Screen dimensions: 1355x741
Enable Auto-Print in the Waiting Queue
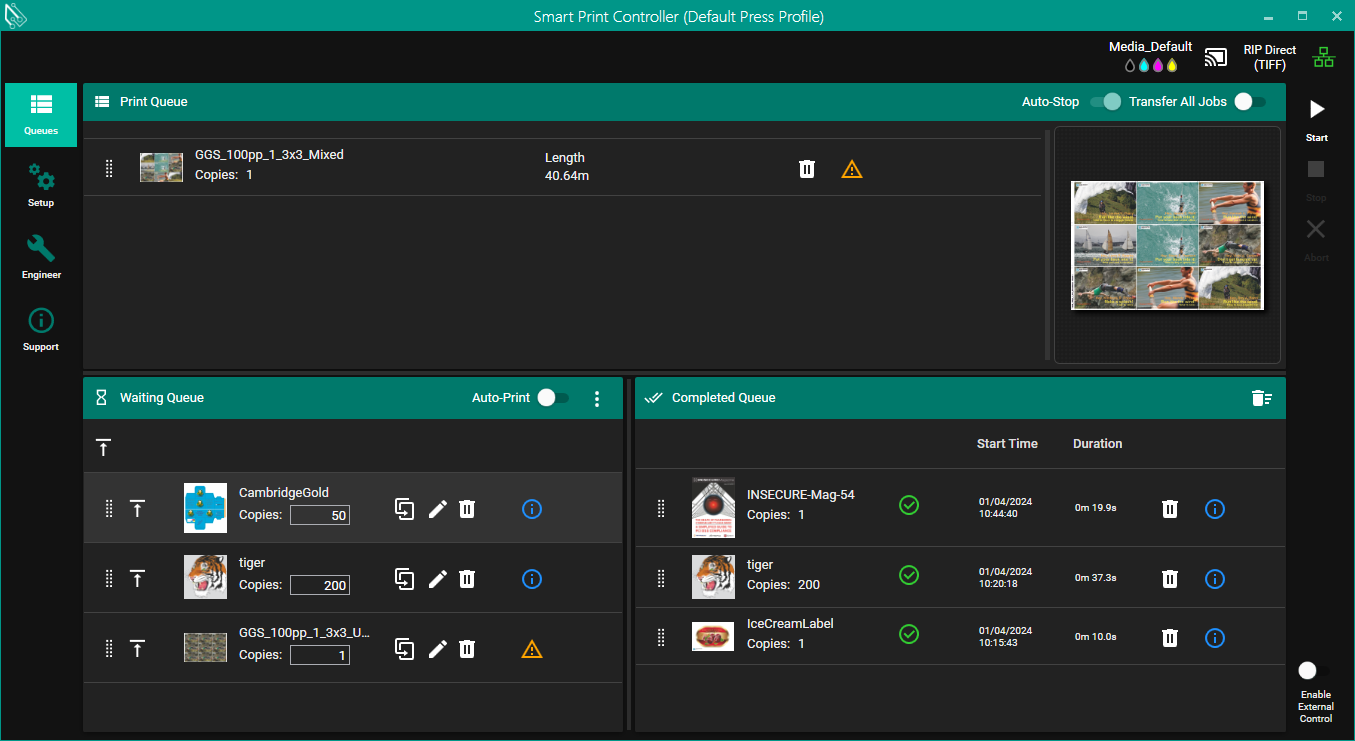tap(548, 397)
